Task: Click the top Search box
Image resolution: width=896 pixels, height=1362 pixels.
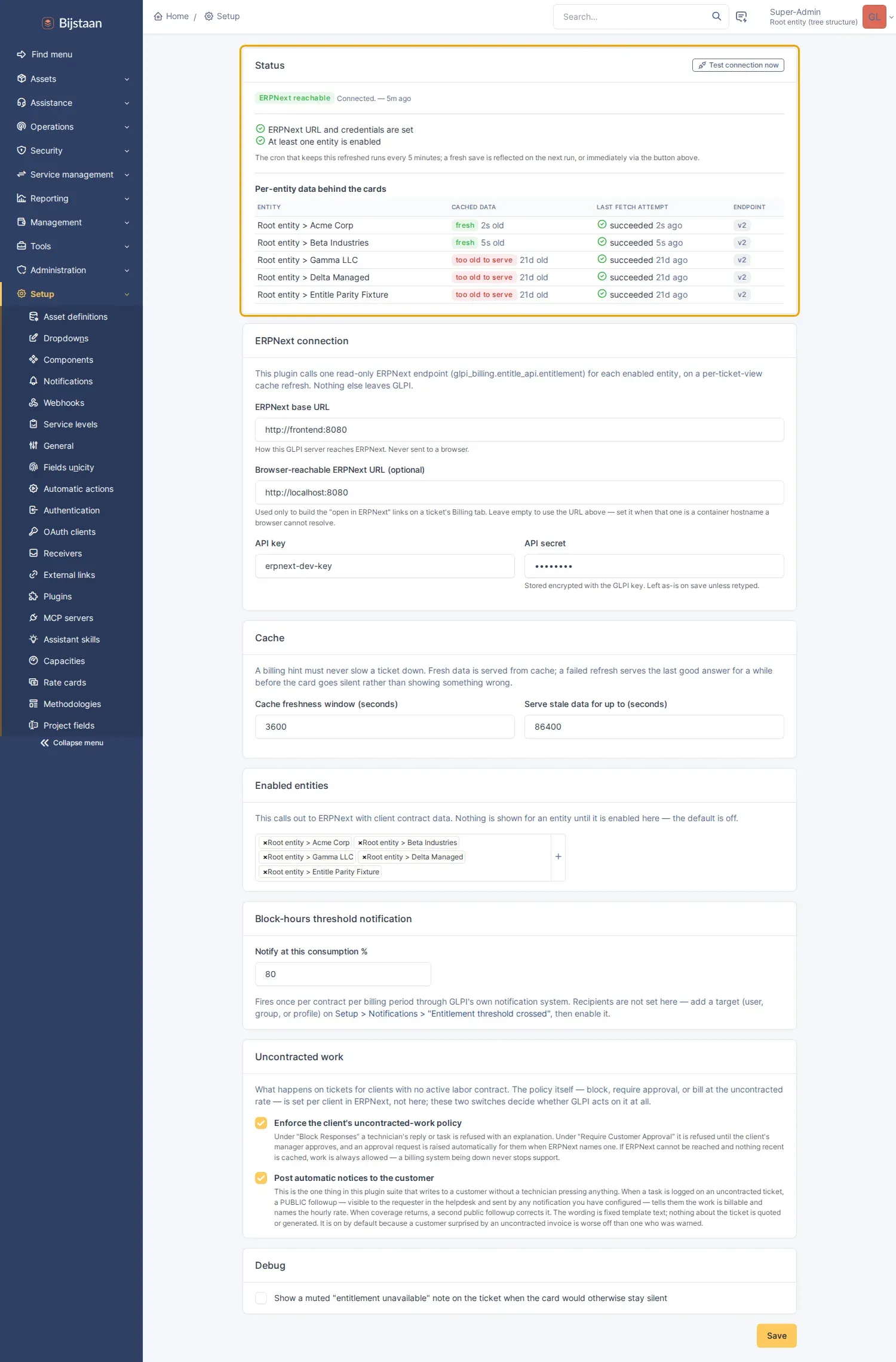Action: coord(633,17)
